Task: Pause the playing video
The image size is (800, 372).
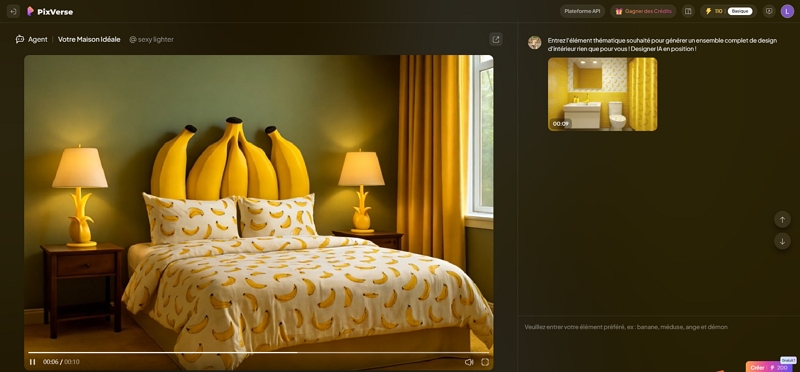Action: click(x=33, y=362)
